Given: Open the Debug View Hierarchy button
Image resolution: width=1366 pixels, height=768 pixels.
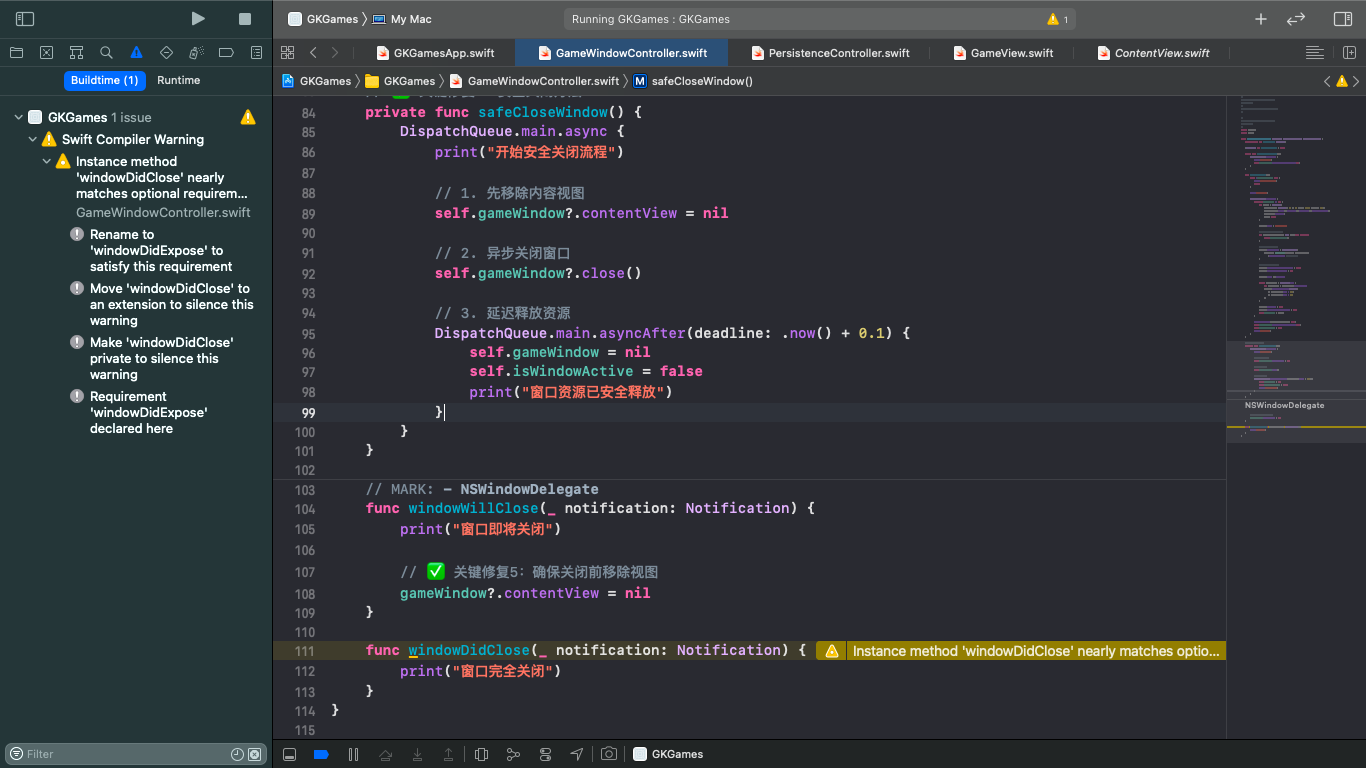Looking at the screenshot, I should (481, 754).
